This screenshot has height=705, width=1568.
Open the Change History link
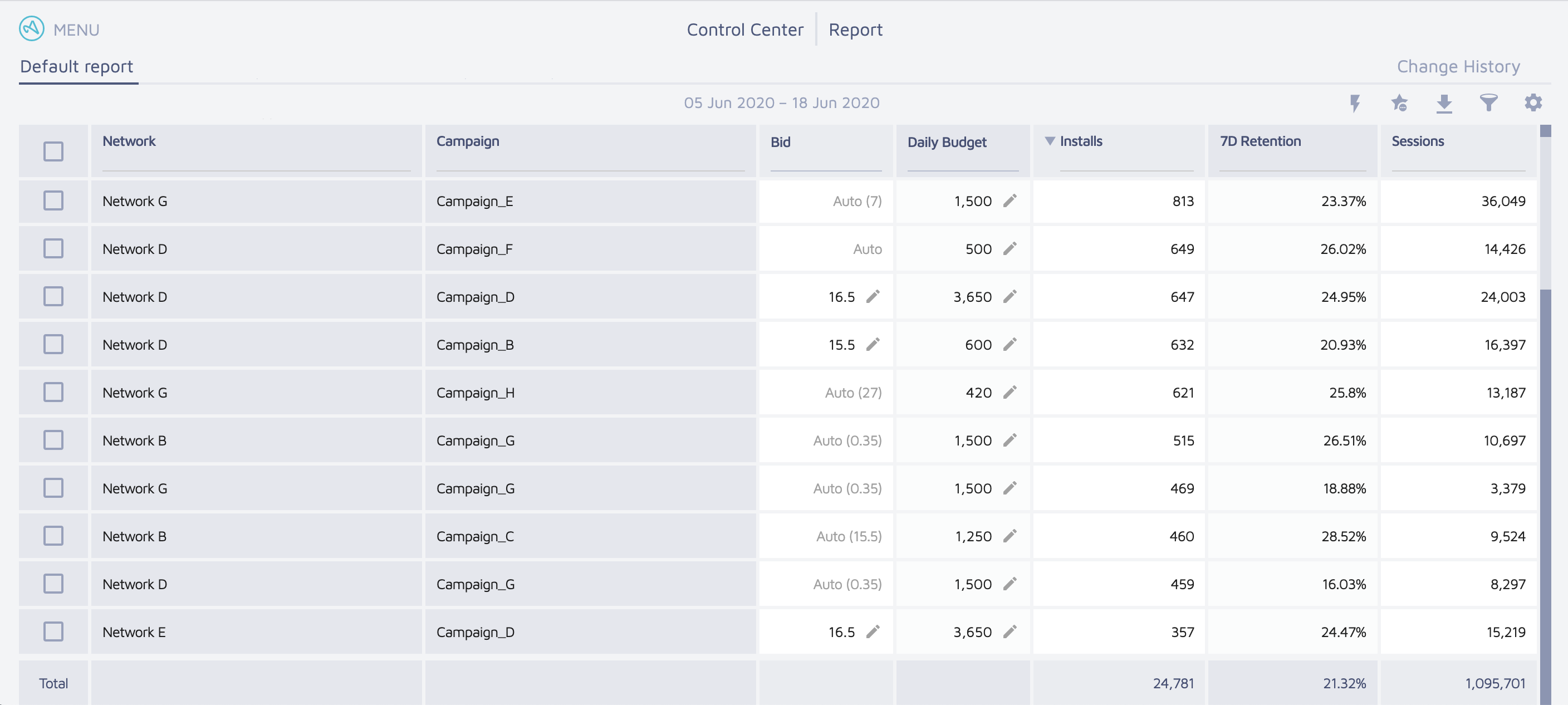tap(1458, 66)
